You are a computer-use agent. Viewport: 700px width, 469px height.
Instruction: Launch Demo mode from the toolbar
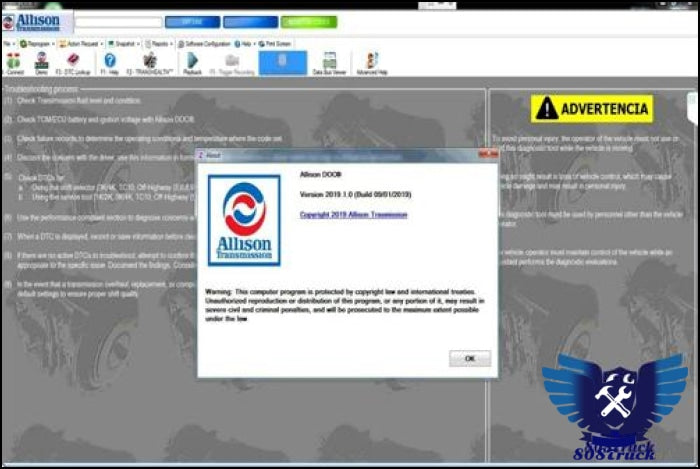(x=41, y=62)
